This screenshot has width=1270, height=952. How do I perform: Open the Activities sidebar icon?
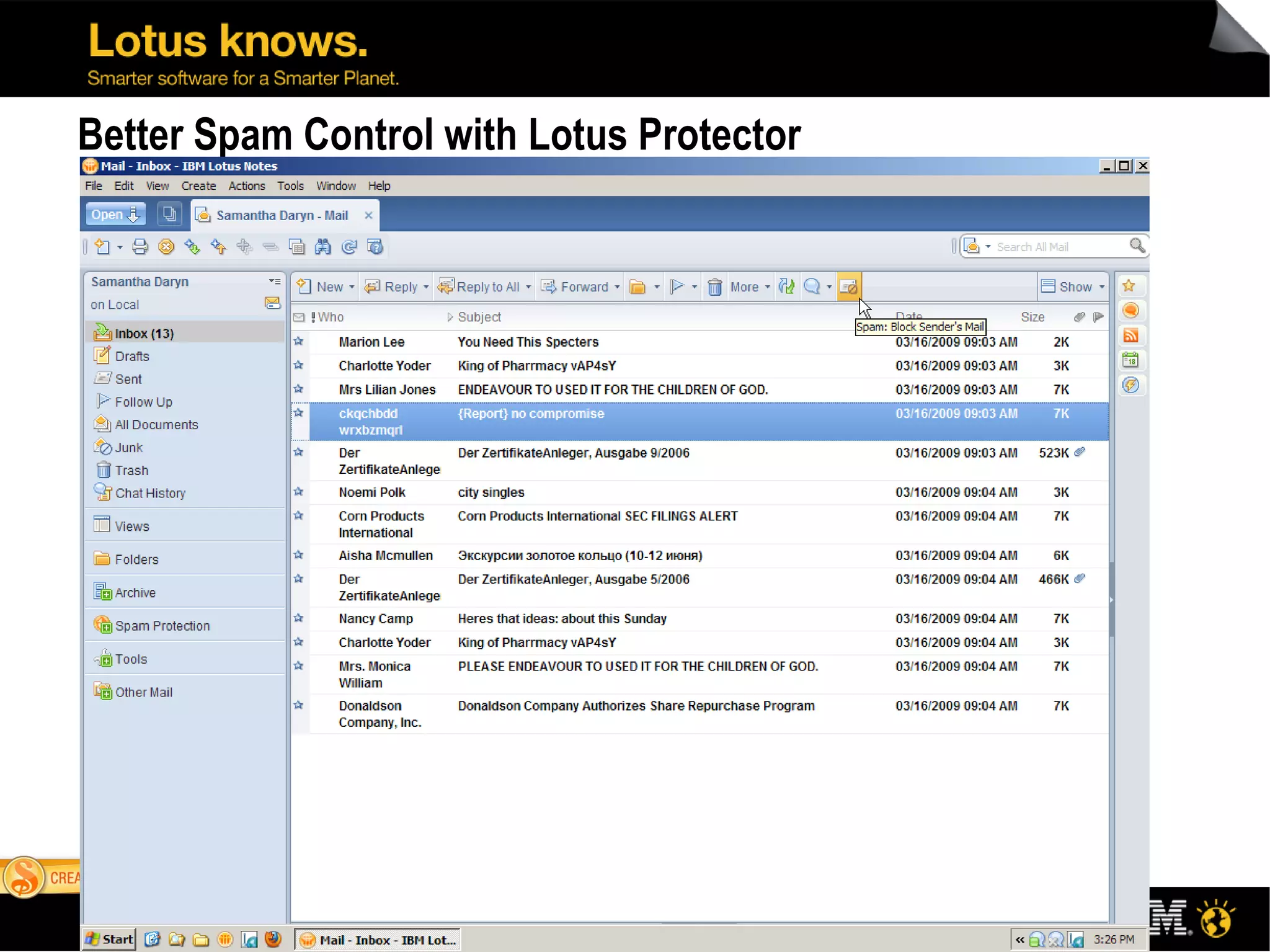click(x=1130, y=385)
